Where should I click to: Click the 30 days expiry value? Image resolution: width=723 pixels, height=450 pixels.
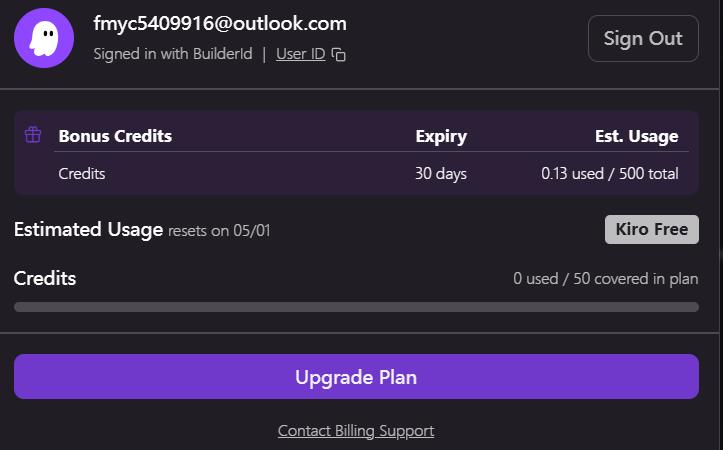coord(441,174)
